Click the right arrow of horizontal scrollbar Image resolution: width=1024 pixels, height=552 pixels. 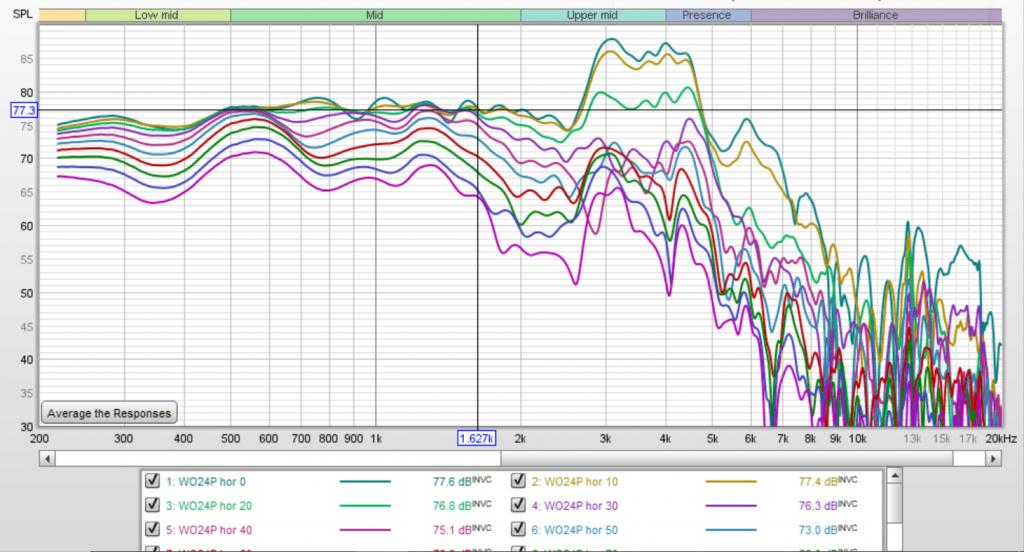tap(993, 459)
